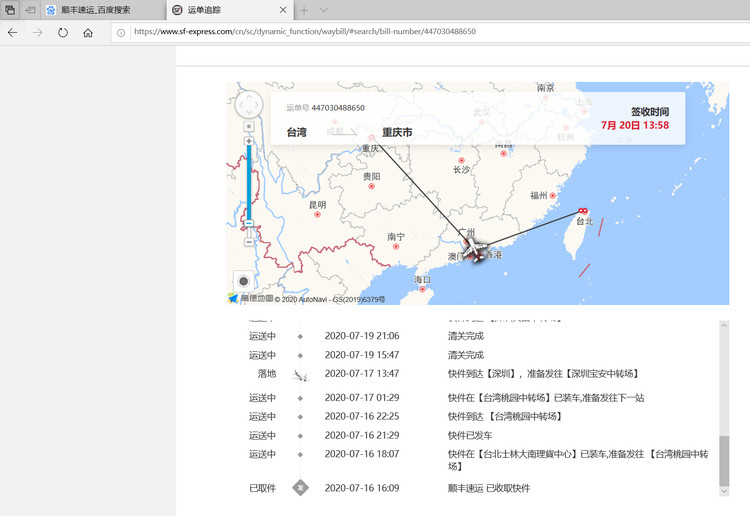Click the blue map zoom slider bar
750x518 pixels.
(x=249, y=182)
